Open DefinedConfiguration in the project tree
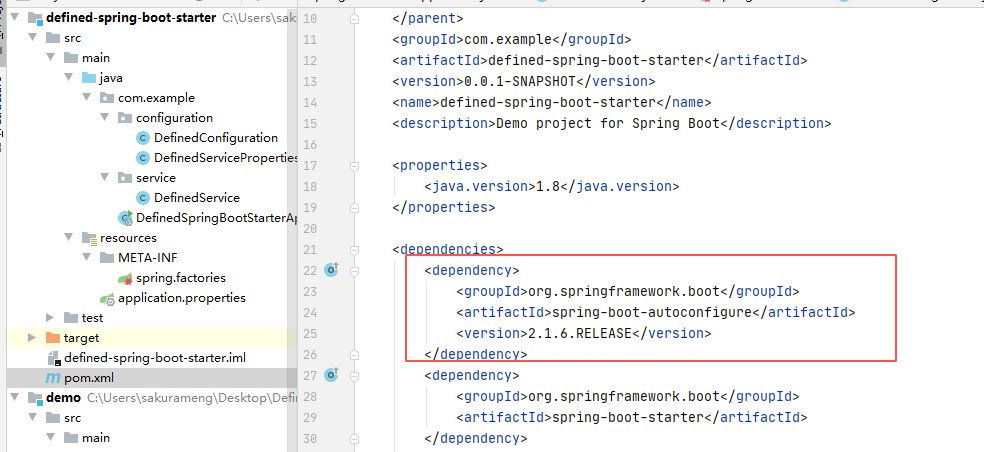This screenshot has width=984, height=452. pyautogui.click(x=216, y=138)
